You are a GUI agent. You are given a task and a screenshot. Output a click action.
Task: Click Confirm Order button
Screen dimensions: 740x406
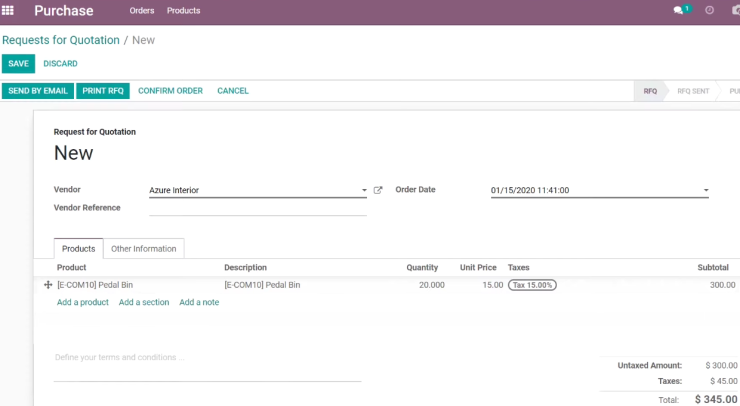(x=170, y=91)
